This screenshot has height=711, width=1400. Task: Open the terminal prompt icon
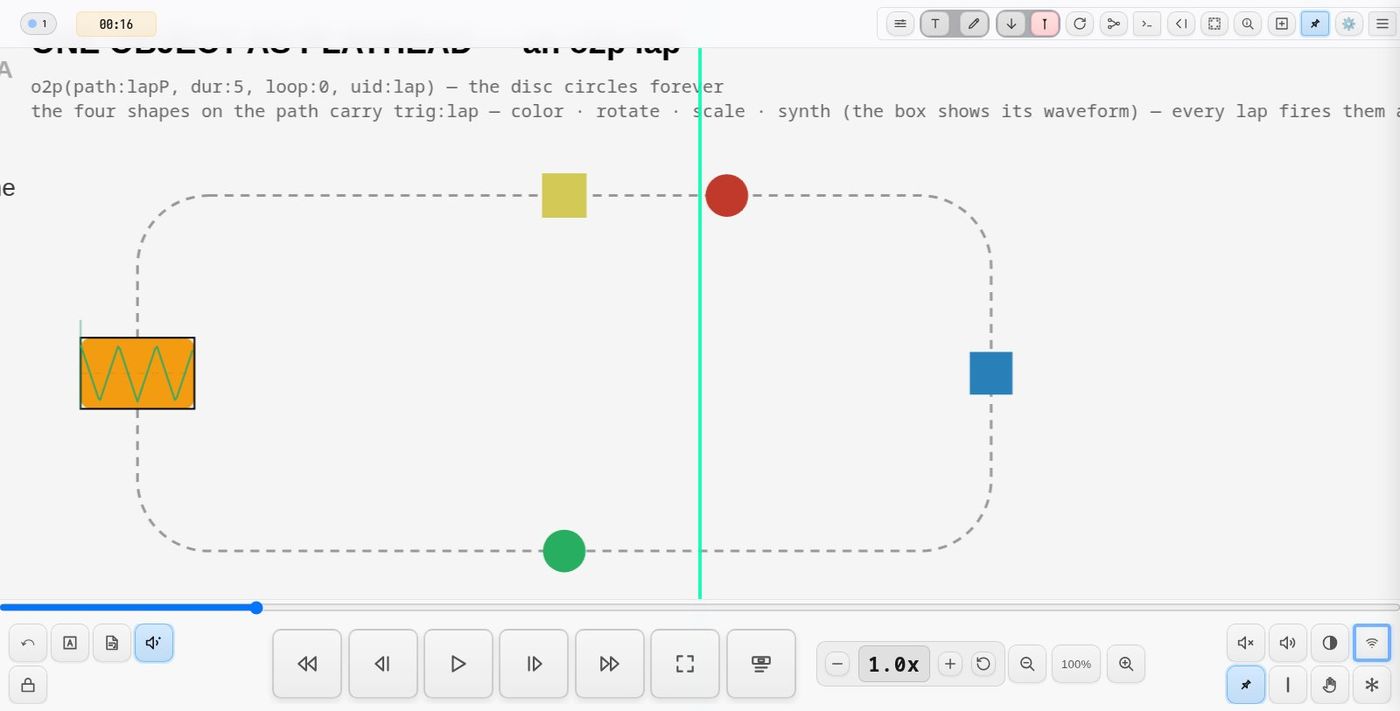click(1147, 24)
